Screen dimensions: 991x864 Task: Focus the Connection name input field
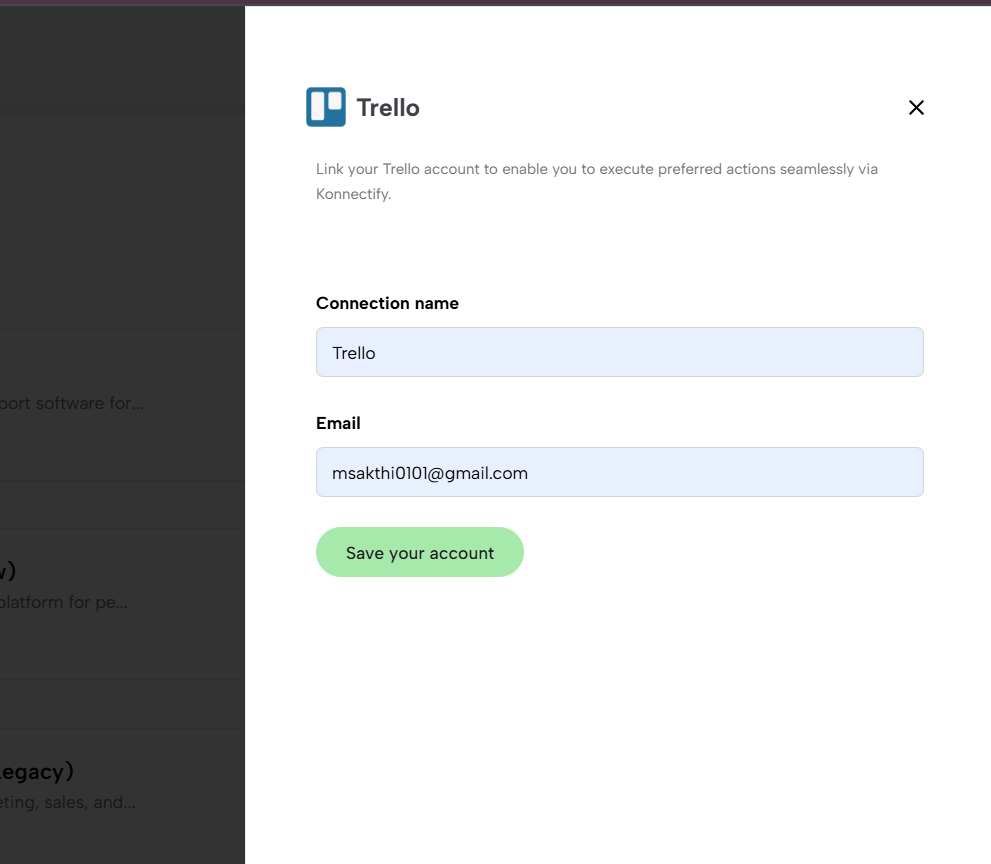[619, 352]
